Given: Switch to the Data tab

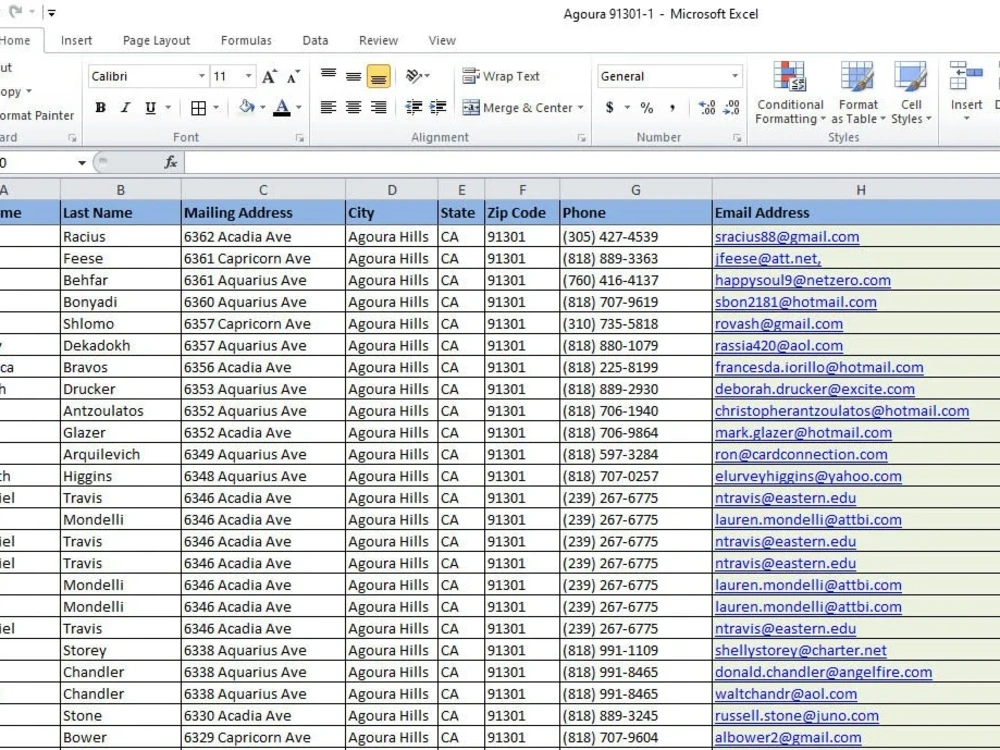Looking at the screenshot, I should click(315, 41).
